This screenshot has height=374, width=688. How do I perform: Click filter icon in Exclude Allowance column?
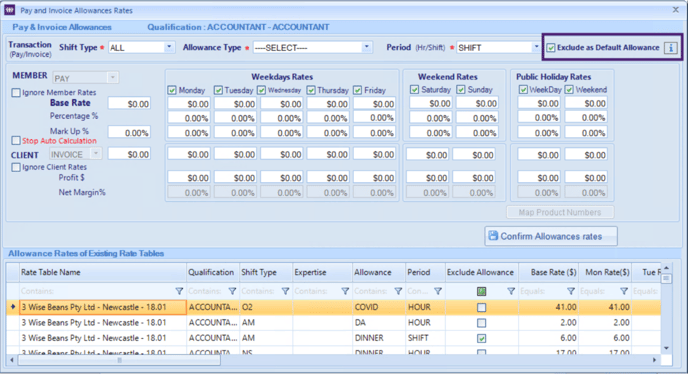click(511, 291)
